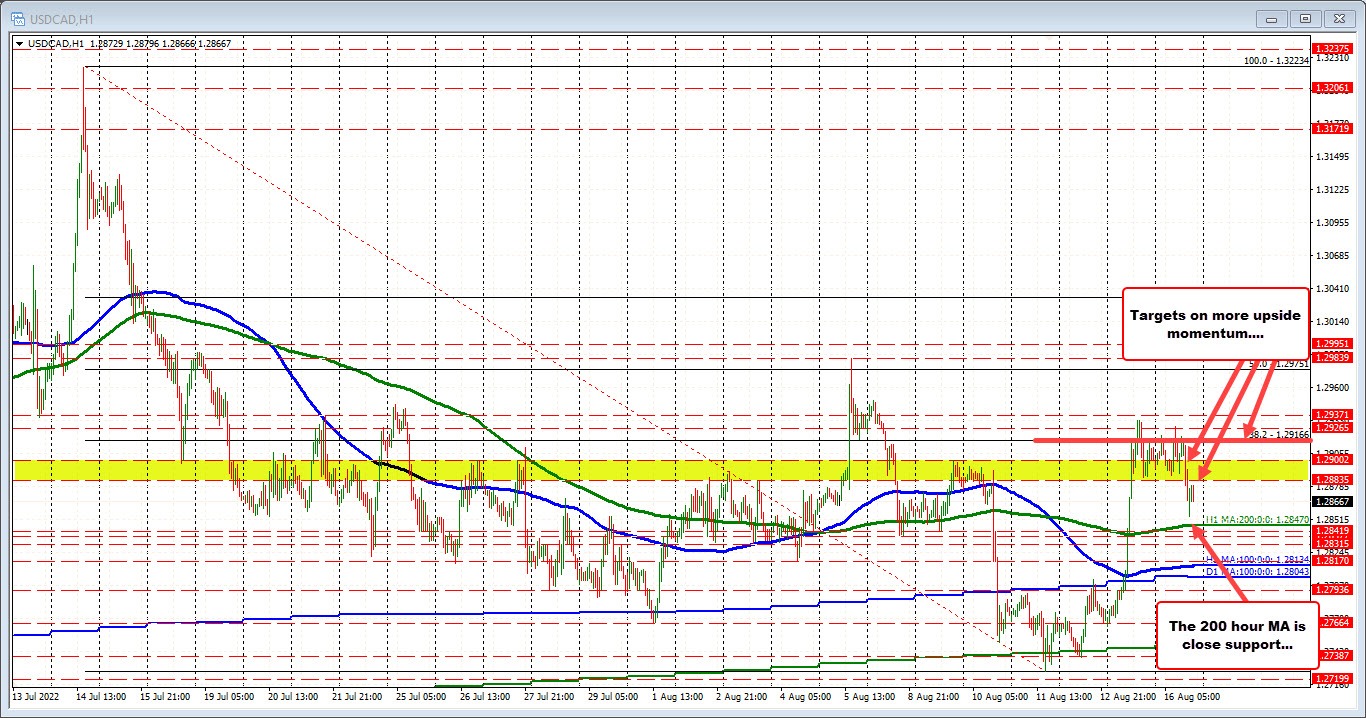The width and height of the screenshot is (1366, 718).
Task: Select the 1.28835 price level label
Action: tap(1331, 479)
